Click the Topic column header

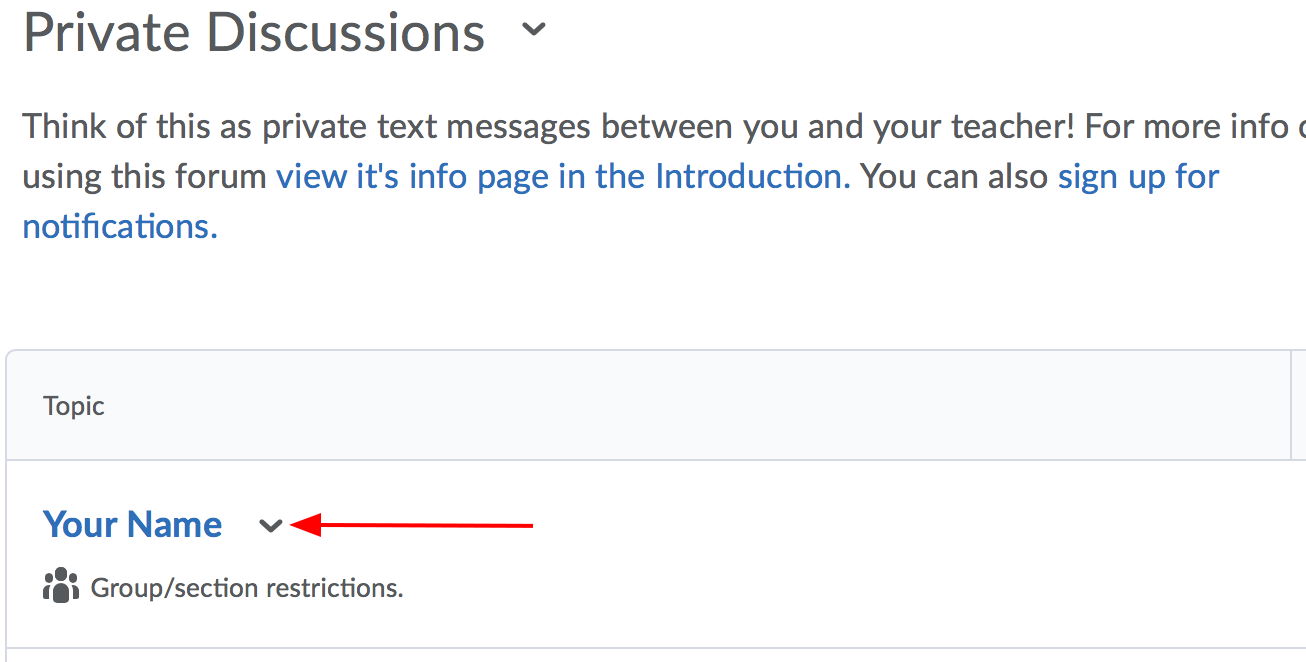coord(74,406)
